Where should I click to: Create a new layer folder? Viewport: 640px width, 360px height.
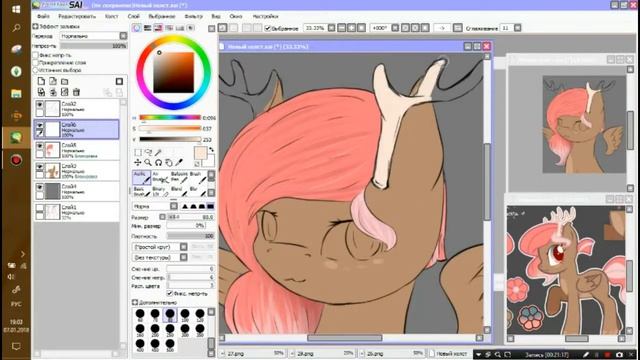pos(64,81)
